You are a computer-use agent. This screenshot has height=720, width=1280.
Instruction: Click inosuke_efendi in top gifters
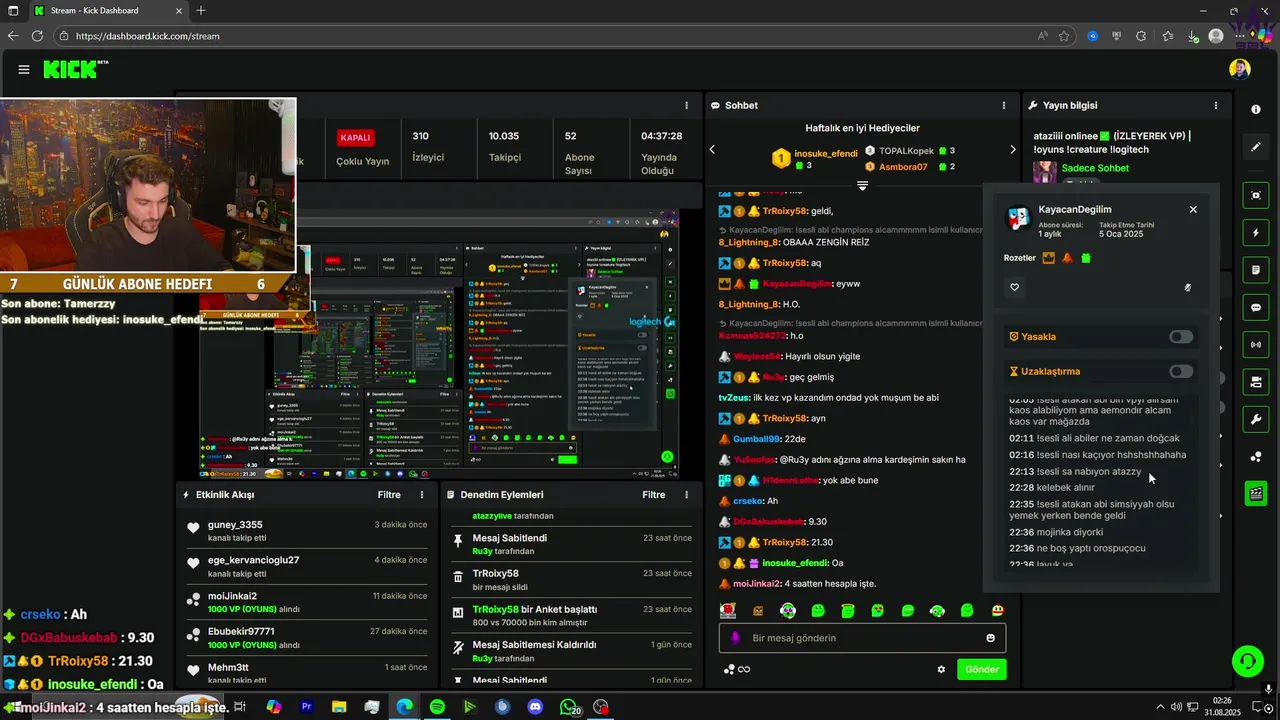[x=826, y=153]
